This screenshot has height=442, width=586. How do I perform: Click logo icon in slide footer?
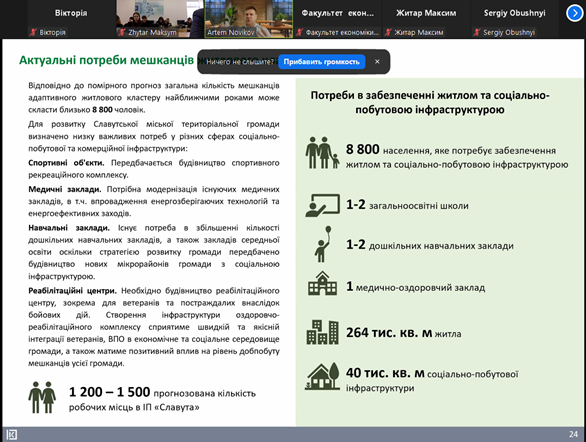pyautogui.click(x=12, y=435)
